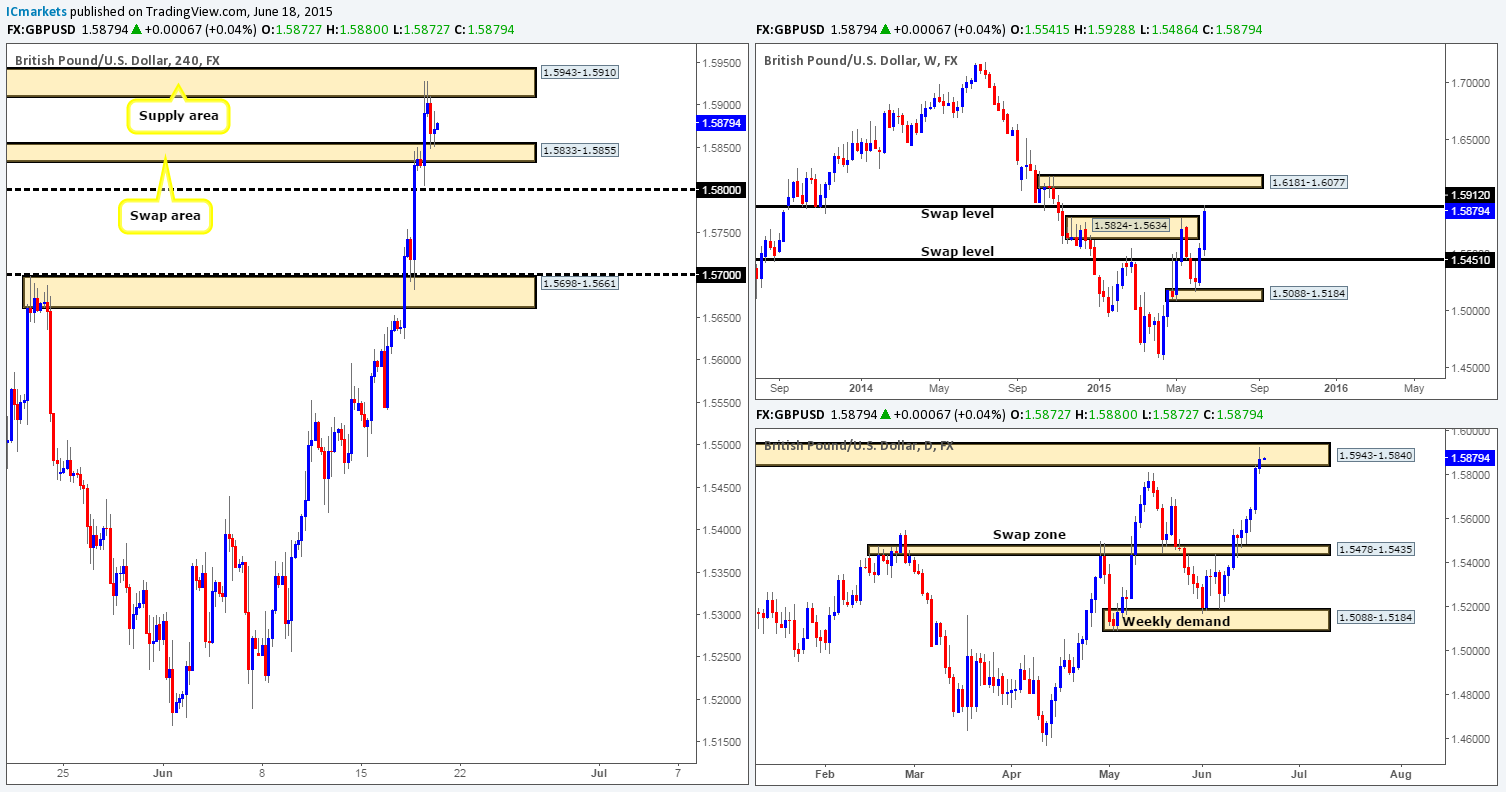Select the FX:GBPUSD symbol above the weekly chart

click(x=790, y=30)
